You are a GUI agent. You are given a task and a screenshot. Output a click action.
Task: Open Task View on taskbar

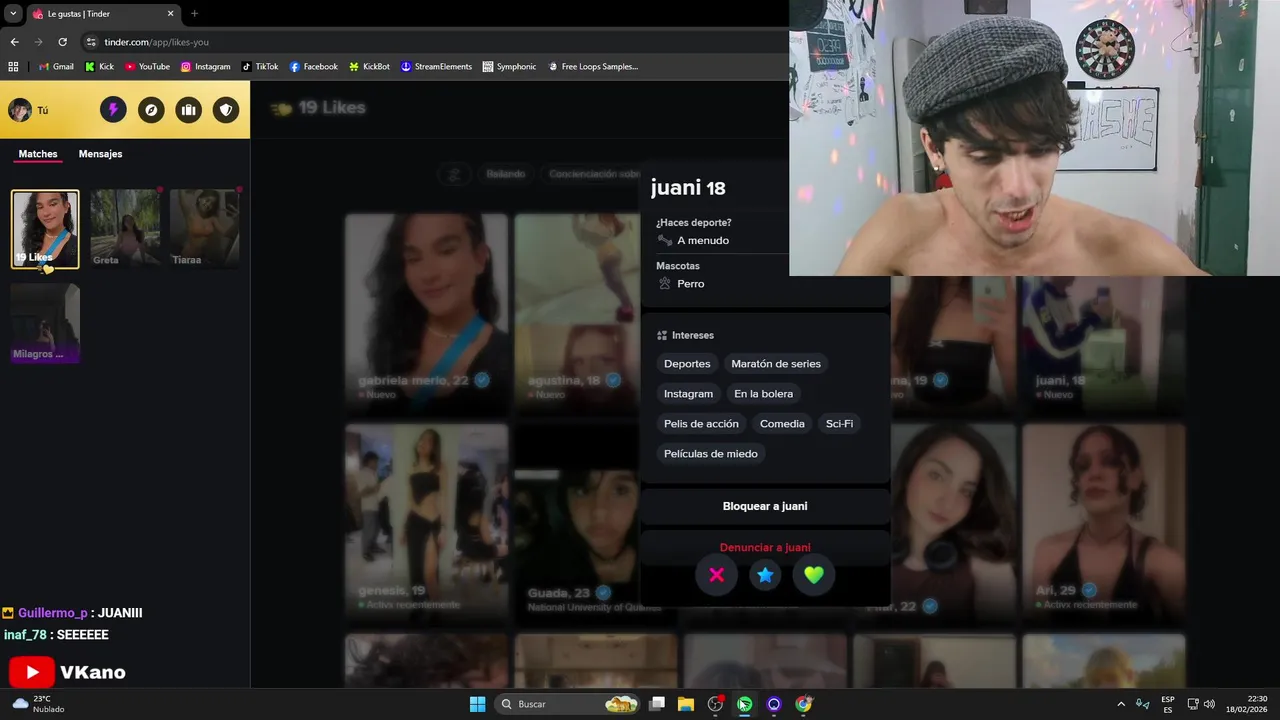tap(657, 704)
